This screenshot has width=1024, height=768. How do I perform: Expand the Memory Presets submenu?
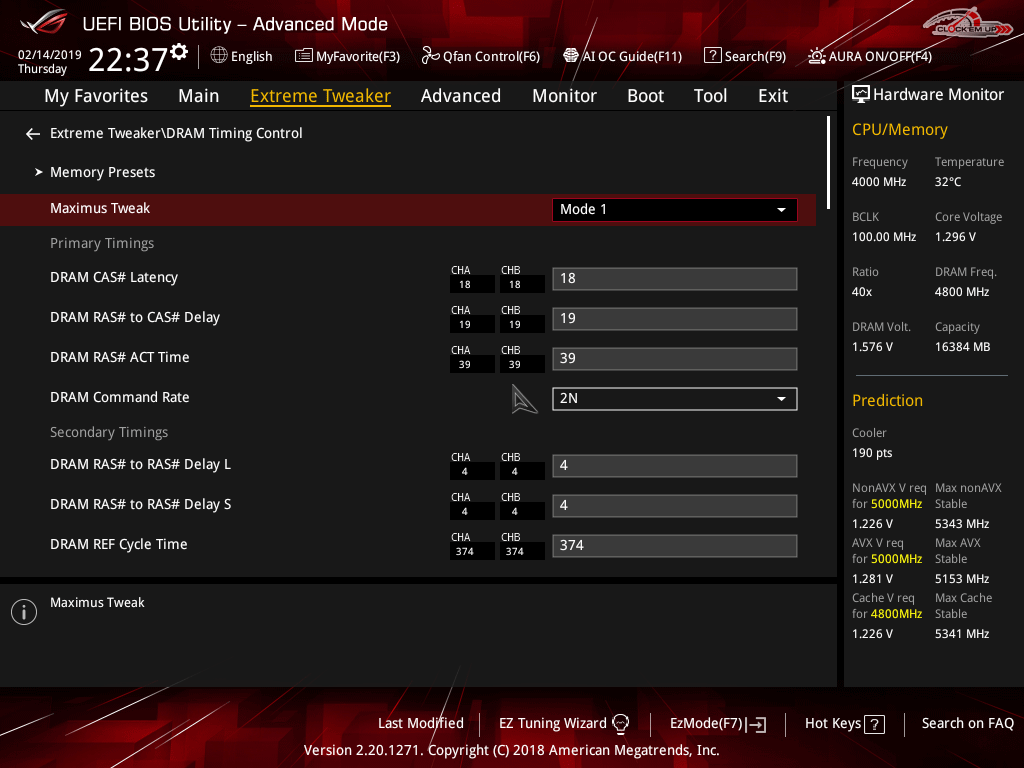click(102, 173)
